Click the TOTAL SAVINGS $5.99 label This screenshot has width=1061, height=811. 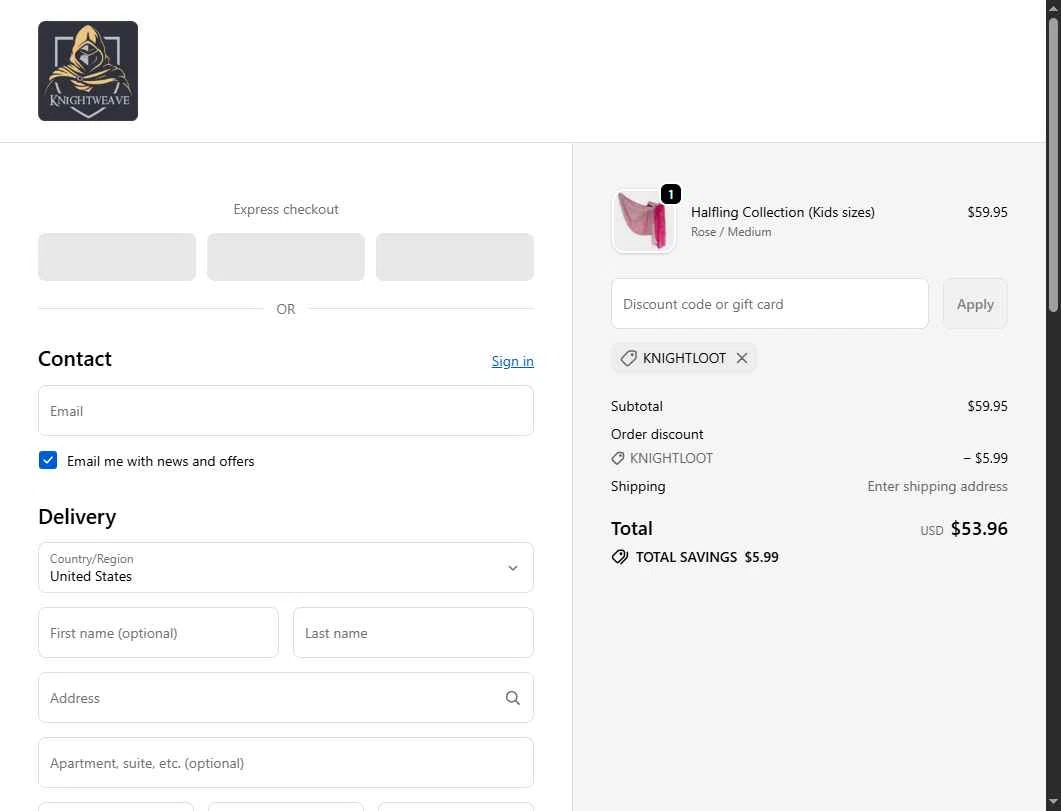tap(707, 557)
